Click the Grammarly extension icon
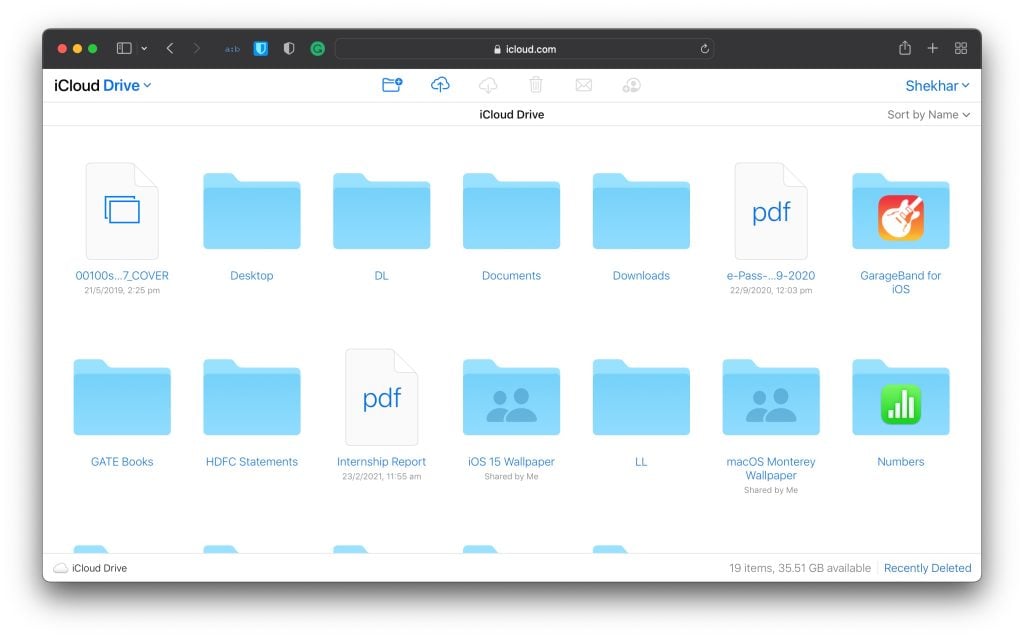The width and height of the screenshot is (1024, 638). coord(317,48)
